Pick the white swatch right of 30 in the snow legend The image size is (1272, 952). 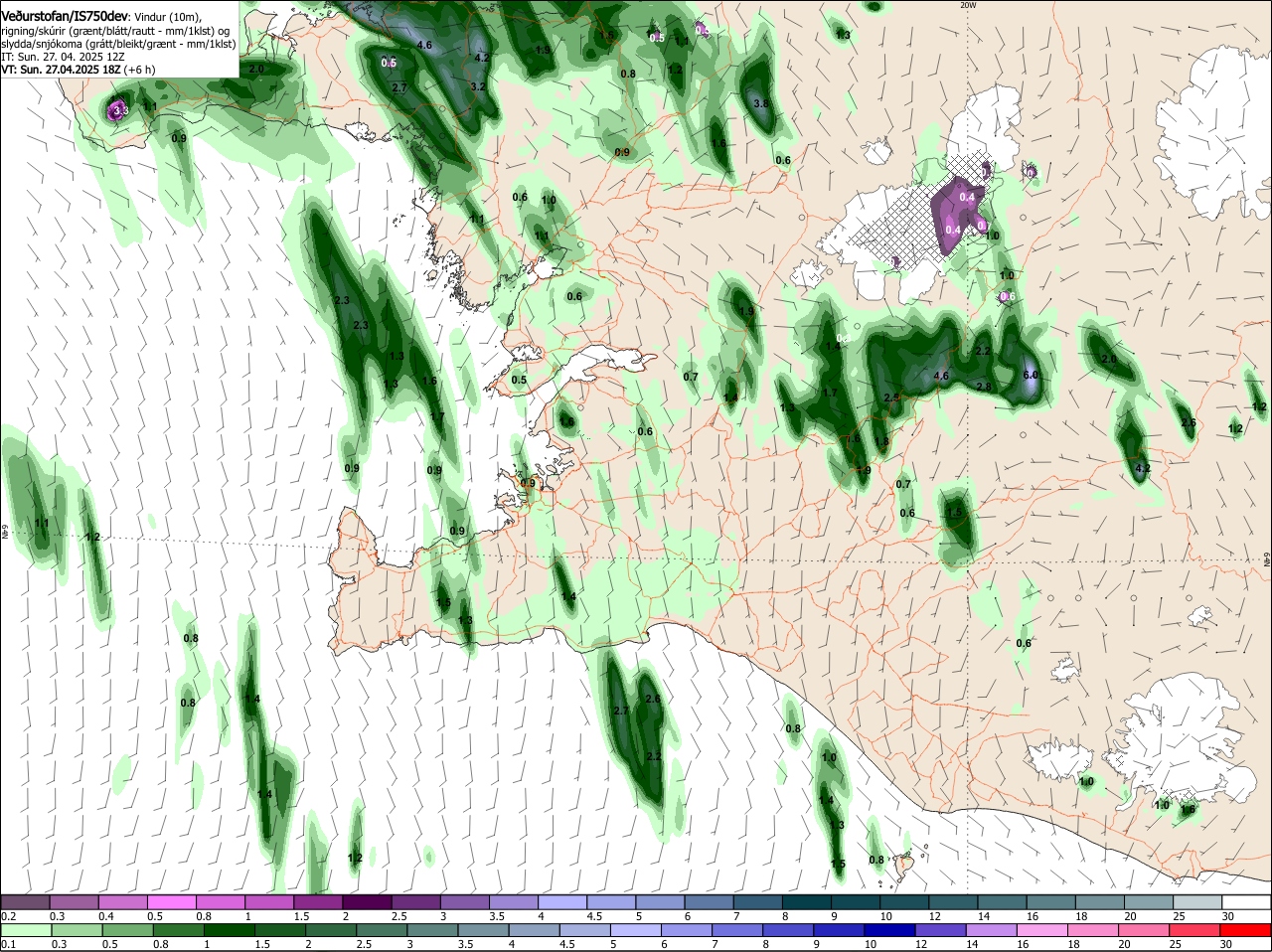point(1246,901)
